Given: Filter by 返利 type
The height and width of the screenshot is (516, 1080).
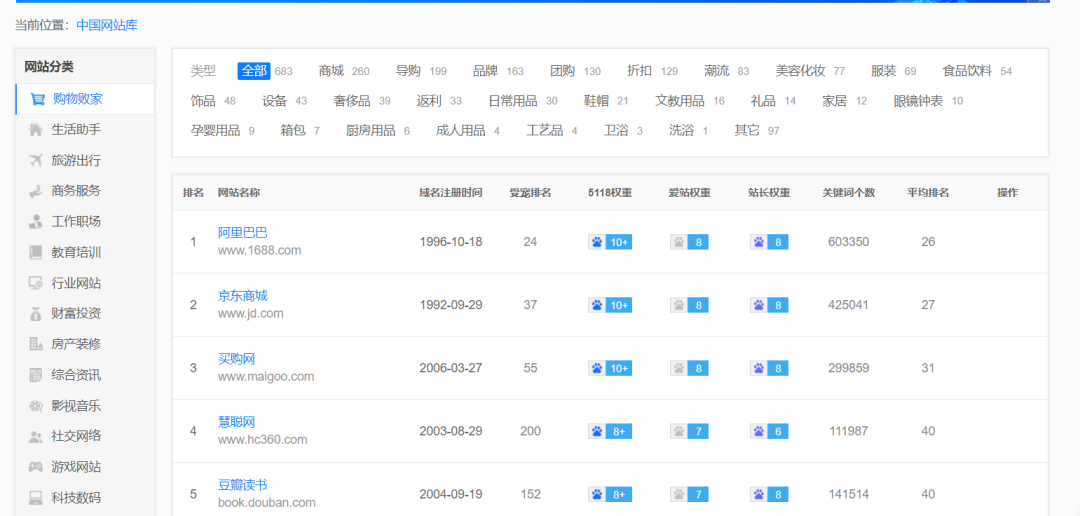Looking at the screenshot, I should point(429,101).
